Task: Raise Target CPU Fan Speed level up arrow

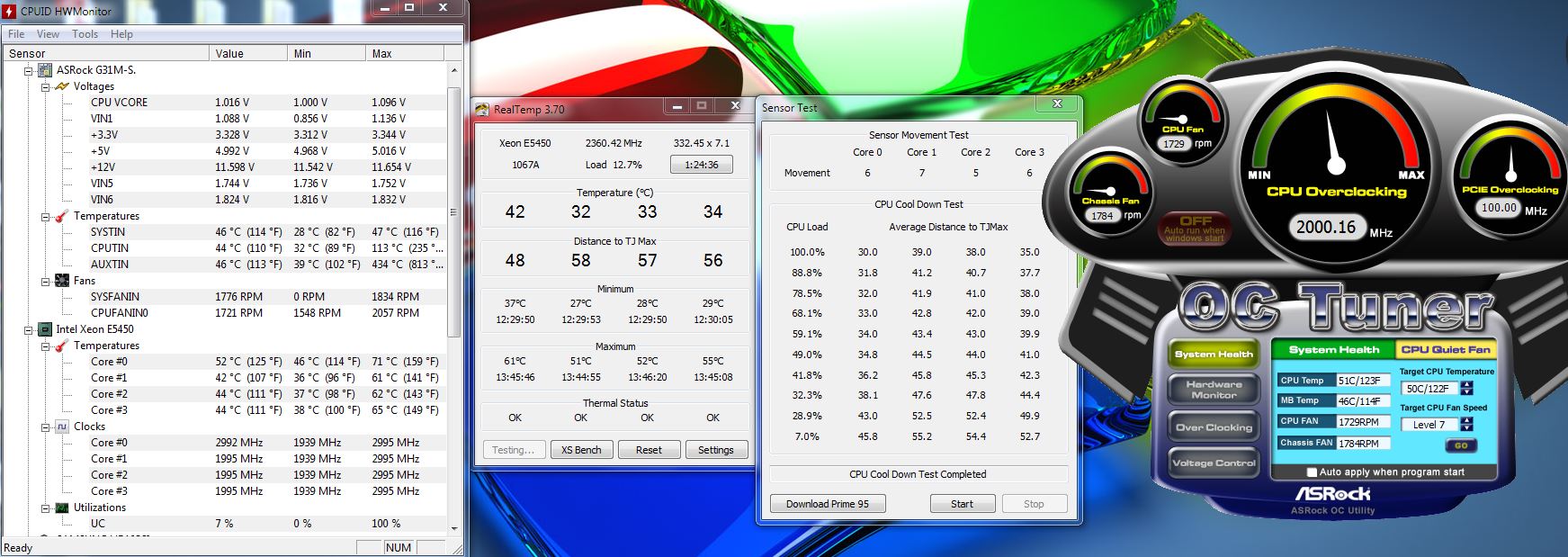Action: click(x=1467, y=421)
